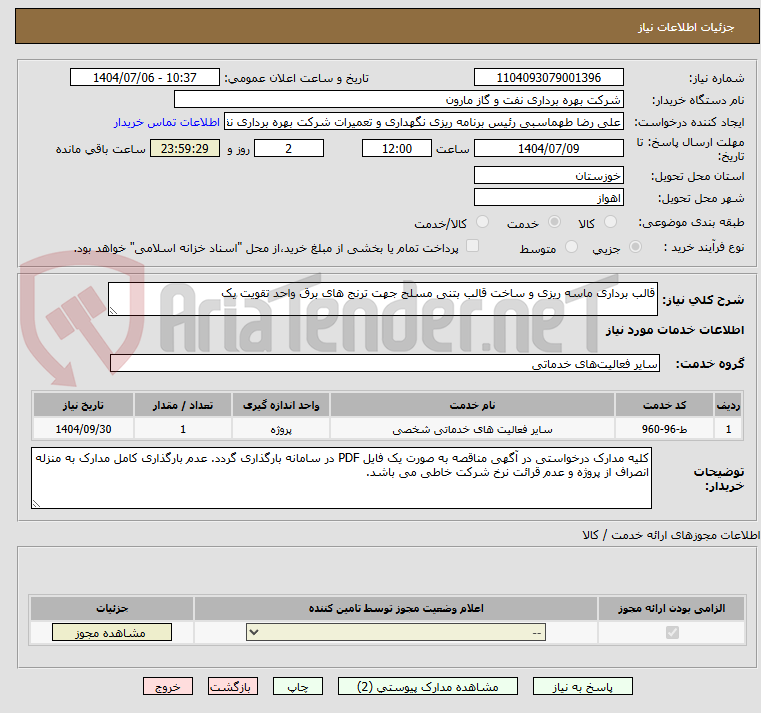Open مشاهده مدارک پیوستی (2) attachments
This screenshot has height=713, width=761.
click(427, 687)
